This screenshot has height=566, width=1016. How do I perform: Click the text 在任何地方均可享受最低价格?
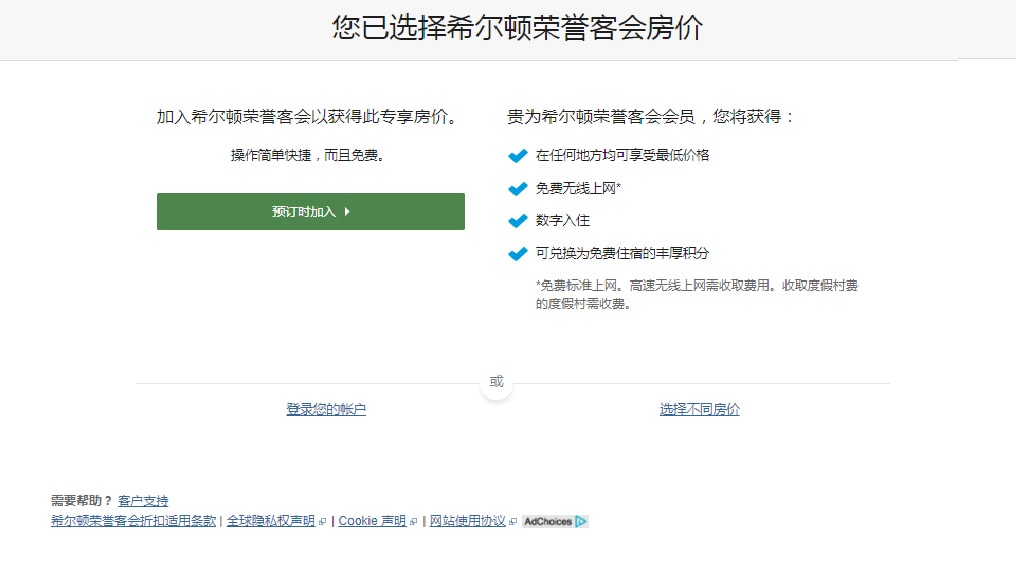(x=623, y=155)
